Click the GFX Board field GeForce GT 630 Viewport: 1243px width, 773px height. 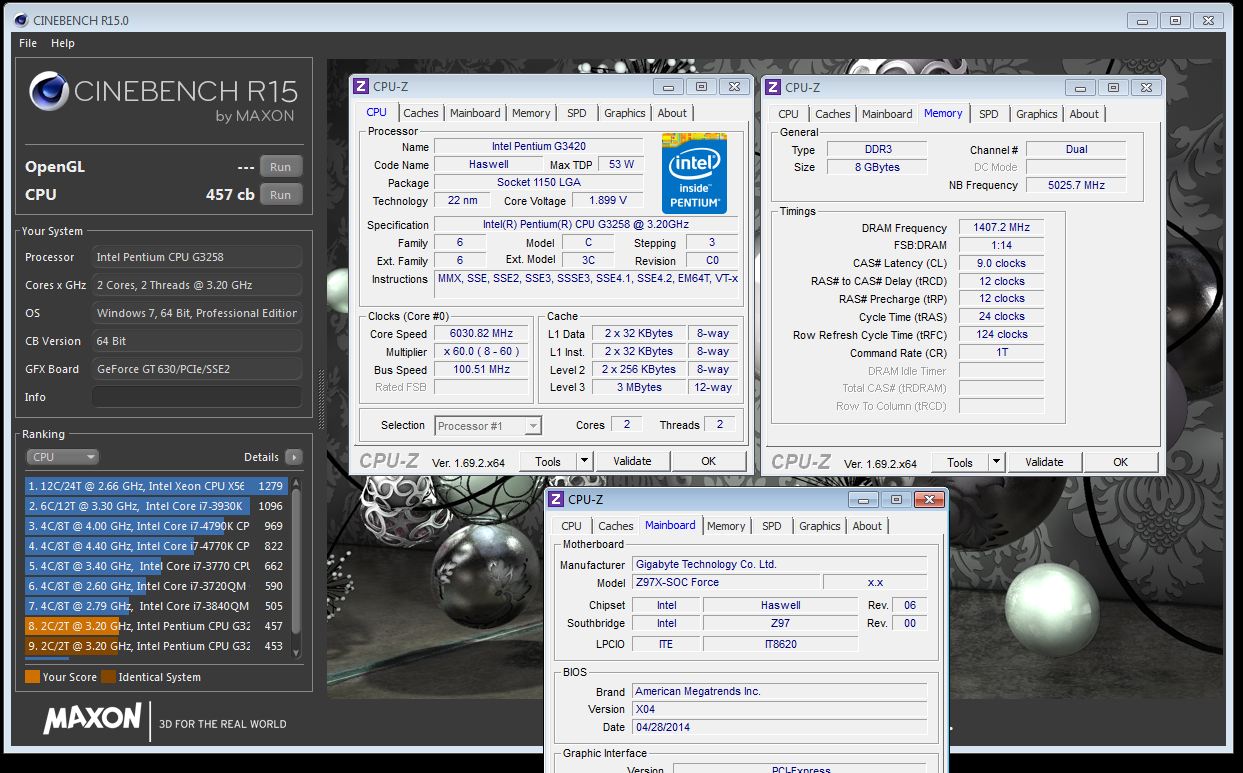(197, 369)
